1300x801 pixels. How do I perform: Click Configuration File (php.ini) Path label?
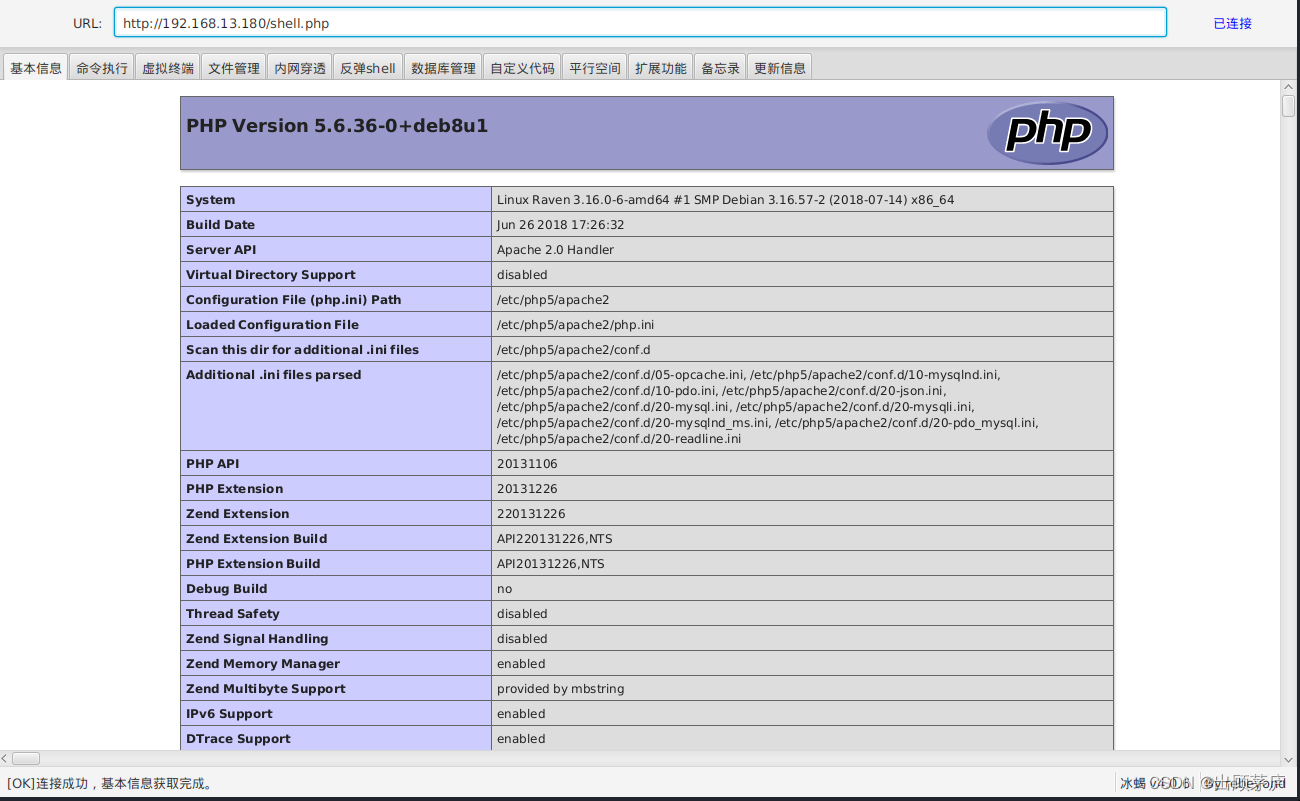click(x=293, y=300)
